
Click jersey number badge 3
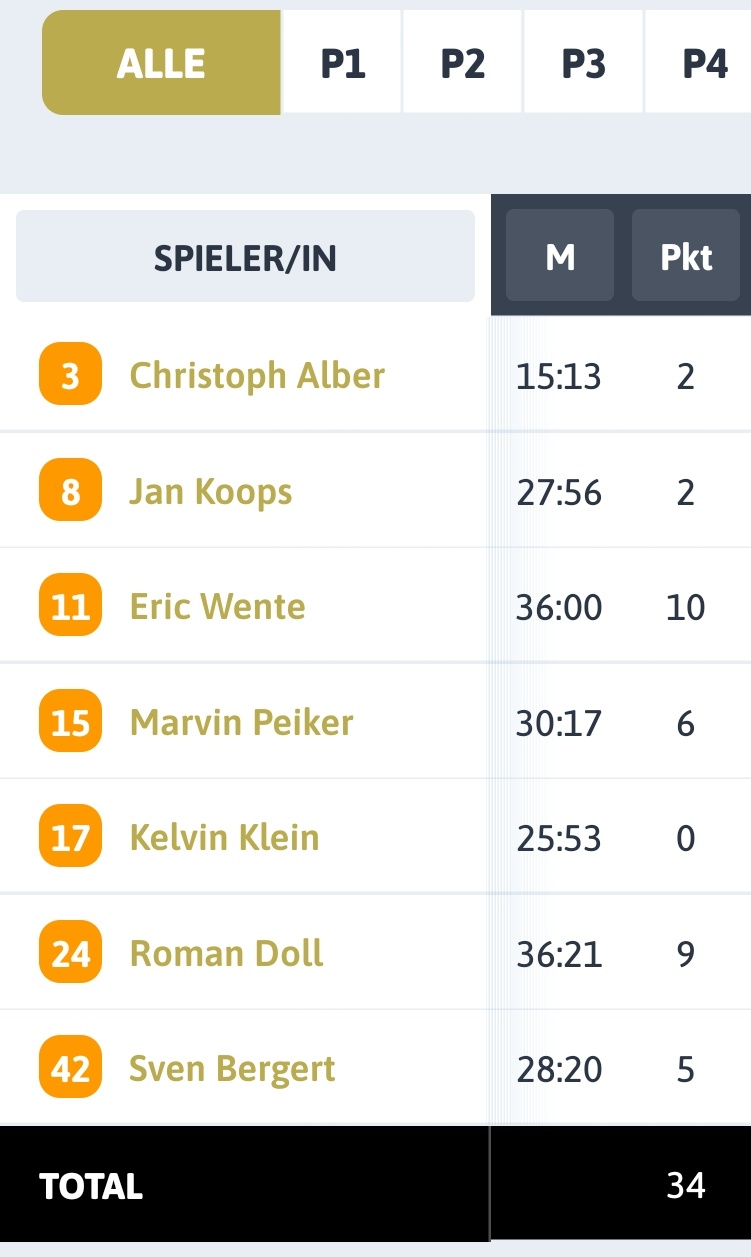coord(70,374)
